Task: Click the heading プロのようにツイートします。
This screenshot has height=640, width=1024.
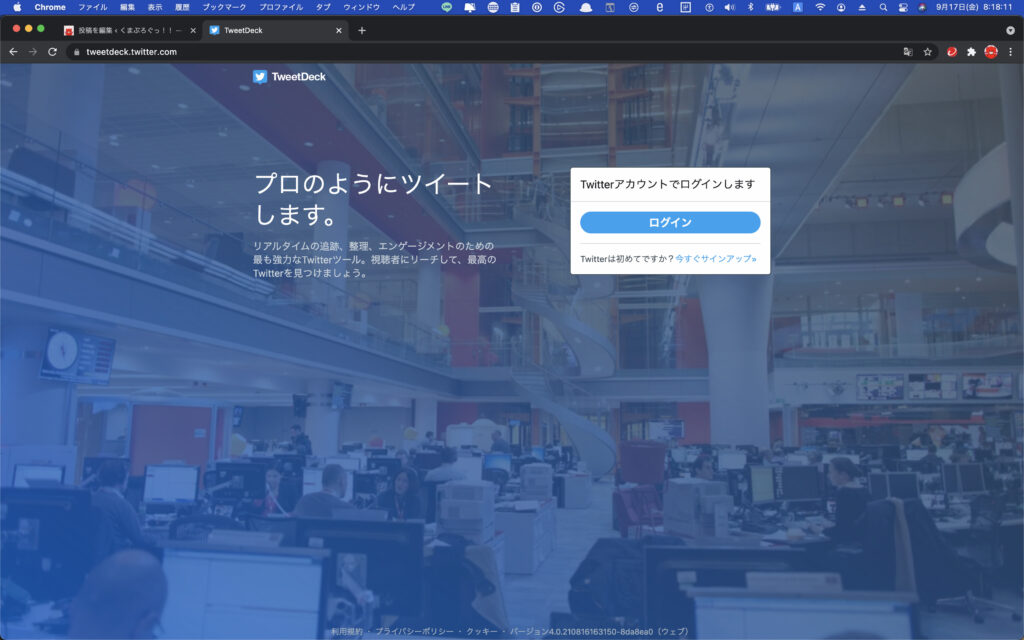Action: (373, 199)
